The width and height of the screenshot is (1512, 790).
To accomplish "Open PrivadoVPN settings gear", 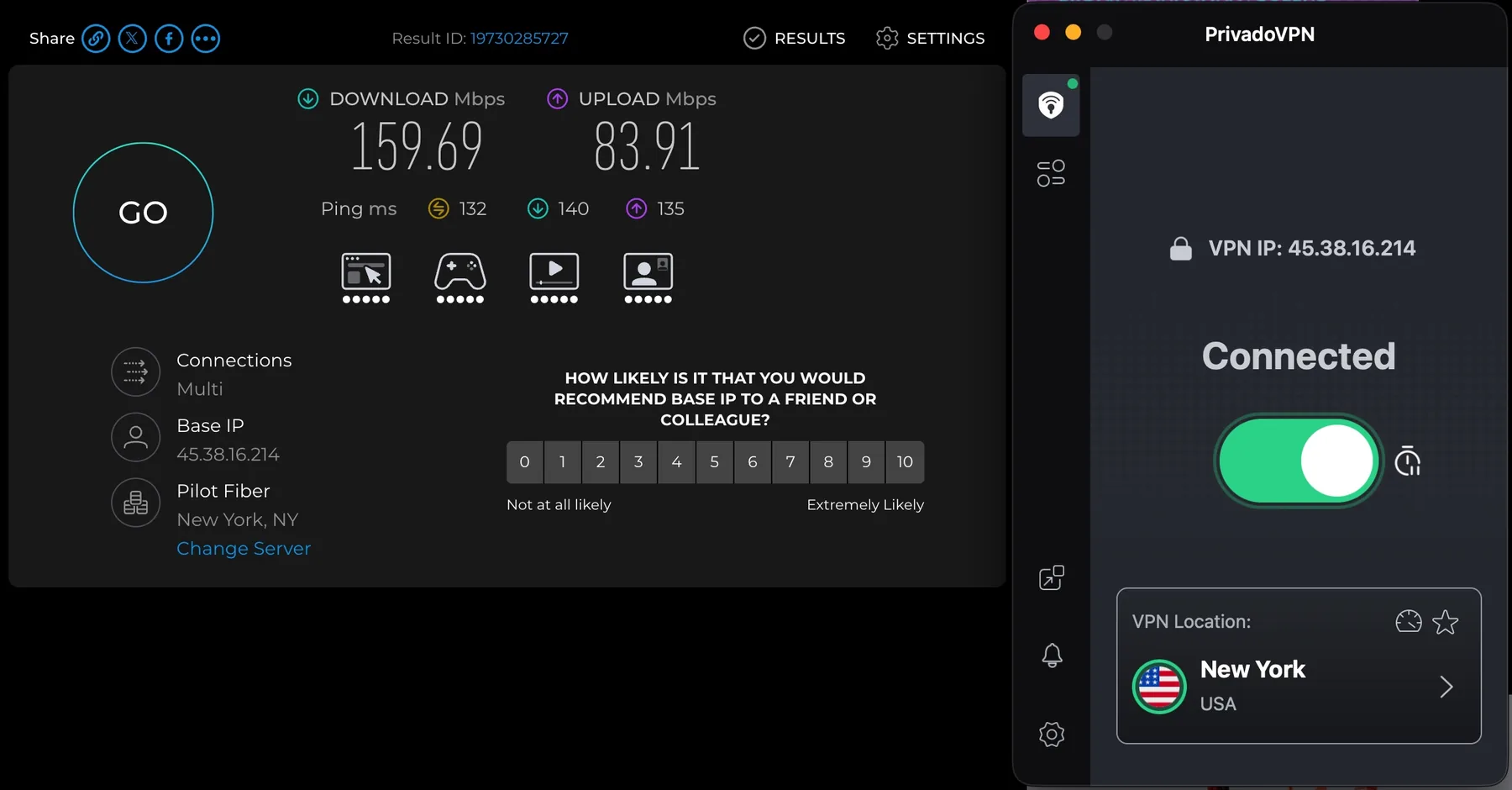I will coord(1052,735).
